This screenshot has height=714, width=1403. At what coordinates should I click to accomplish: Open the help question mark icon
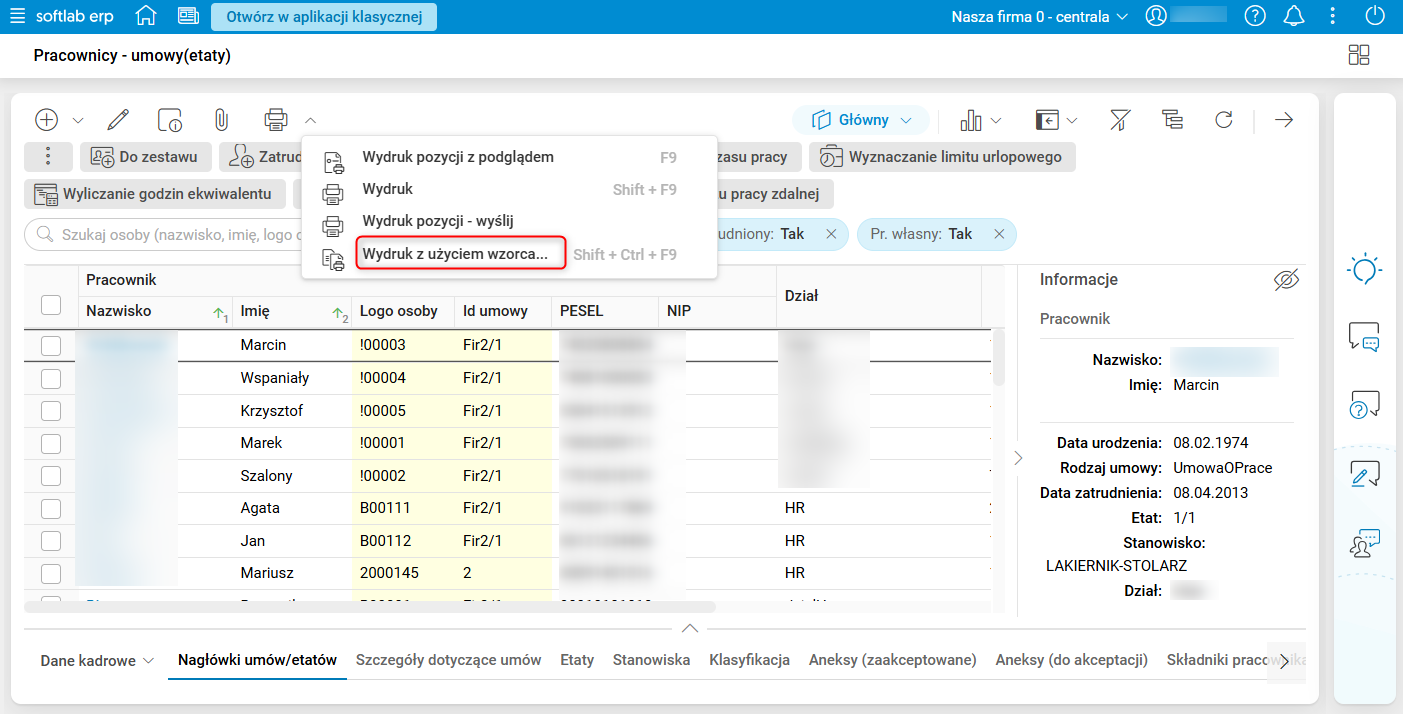(1254, 16)
